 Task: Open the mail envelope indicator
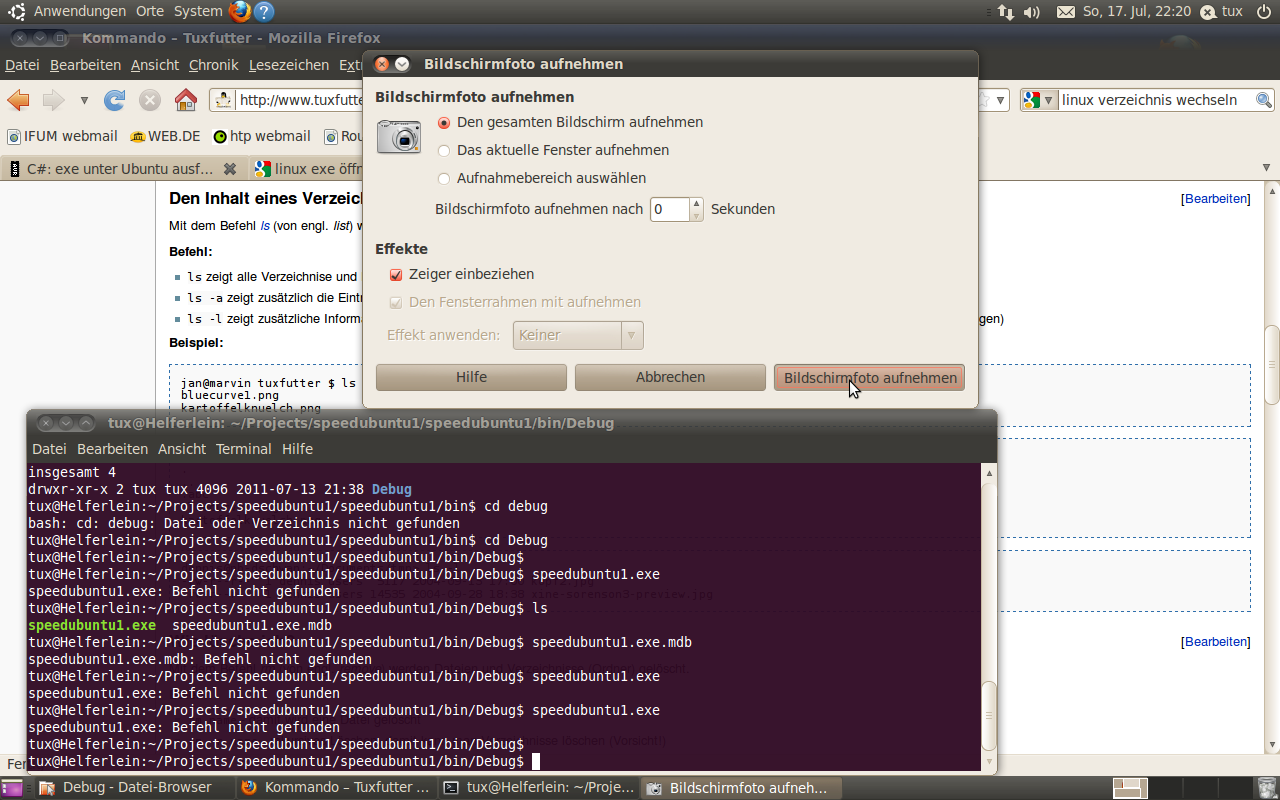(1066, 12)
